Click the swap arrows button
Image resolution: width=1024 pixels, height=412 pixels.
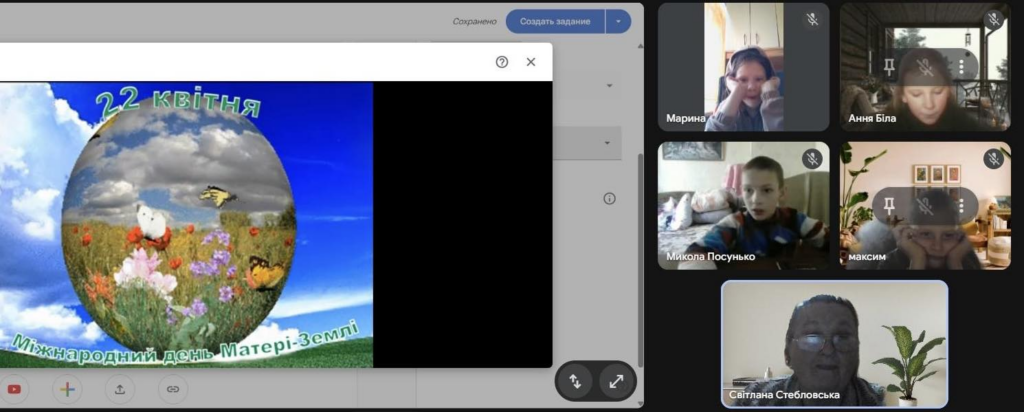pyautogui.click(x=575, y=381)
